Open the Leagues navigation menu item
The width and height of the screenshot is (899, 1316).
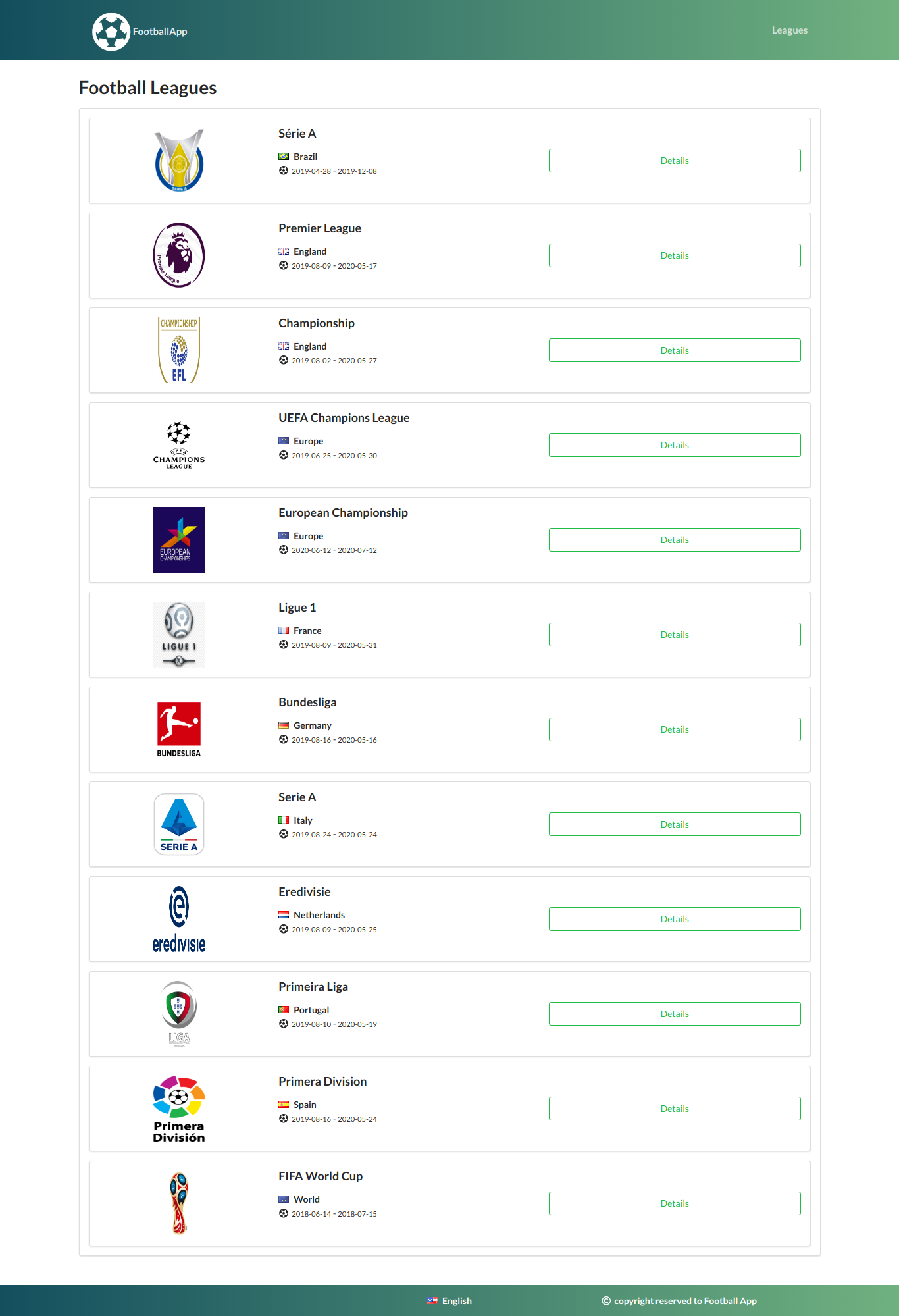(789, 30)
